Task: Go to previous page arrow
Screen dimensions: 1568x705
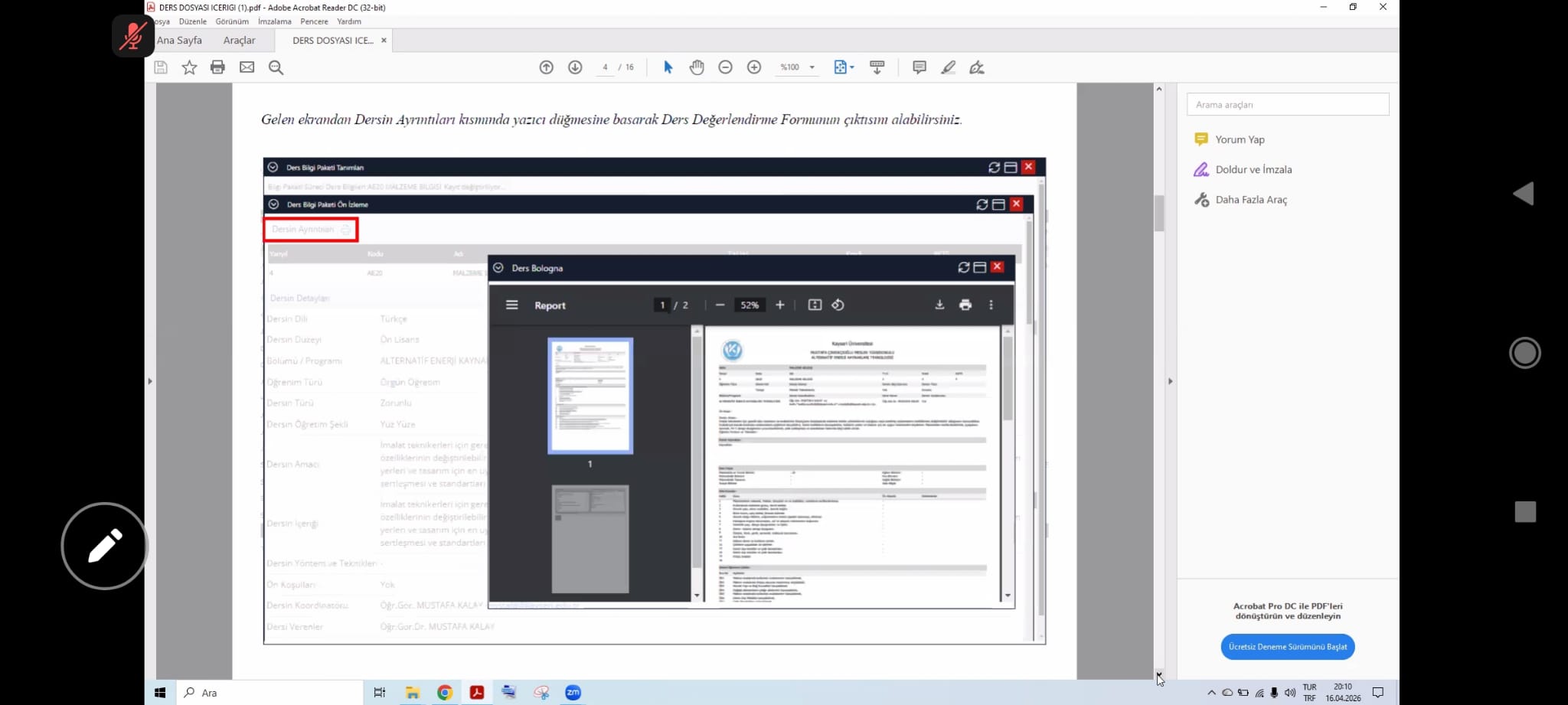Action: pyautogui.click(x=546, y=67)
